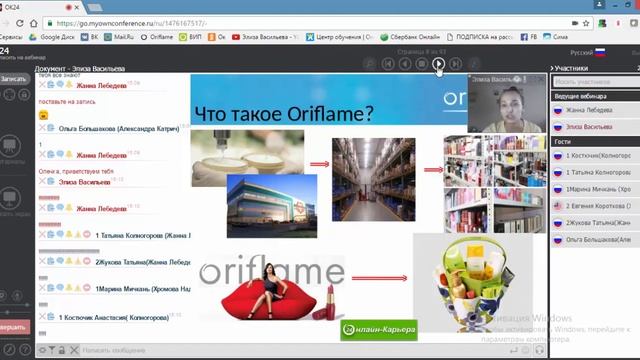Jump to the last slide
This screenshot has width=640, height=360.
pos(456,64)
